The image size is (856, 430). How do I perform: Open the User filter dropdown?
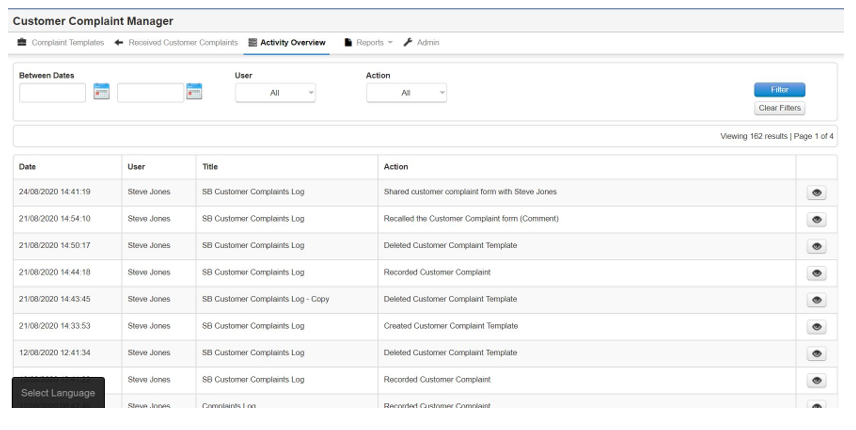(275, 93)
